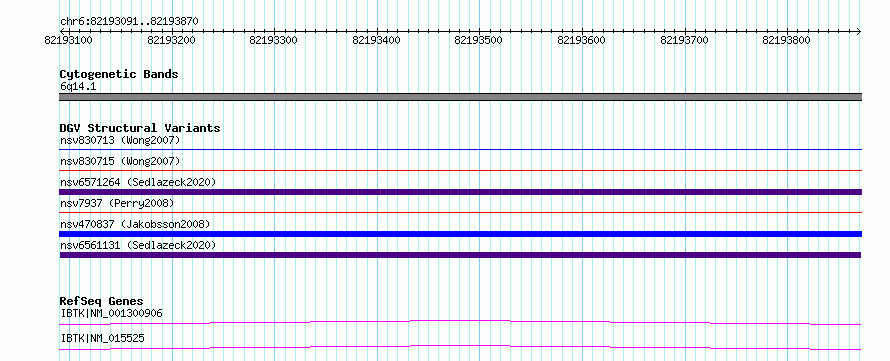Open variant nsv470837 (Jakobsson2008) label

pyautogui.click(x=135, y=224)
